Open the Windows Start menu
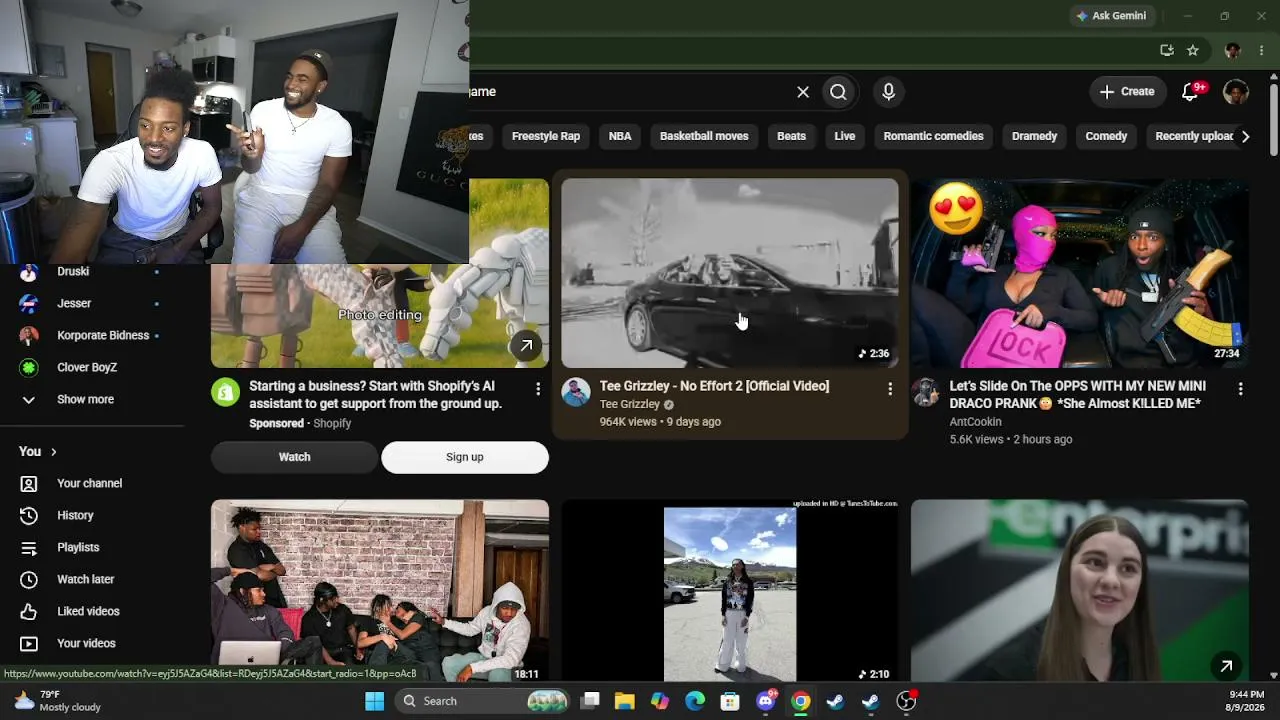 (375, 701)
